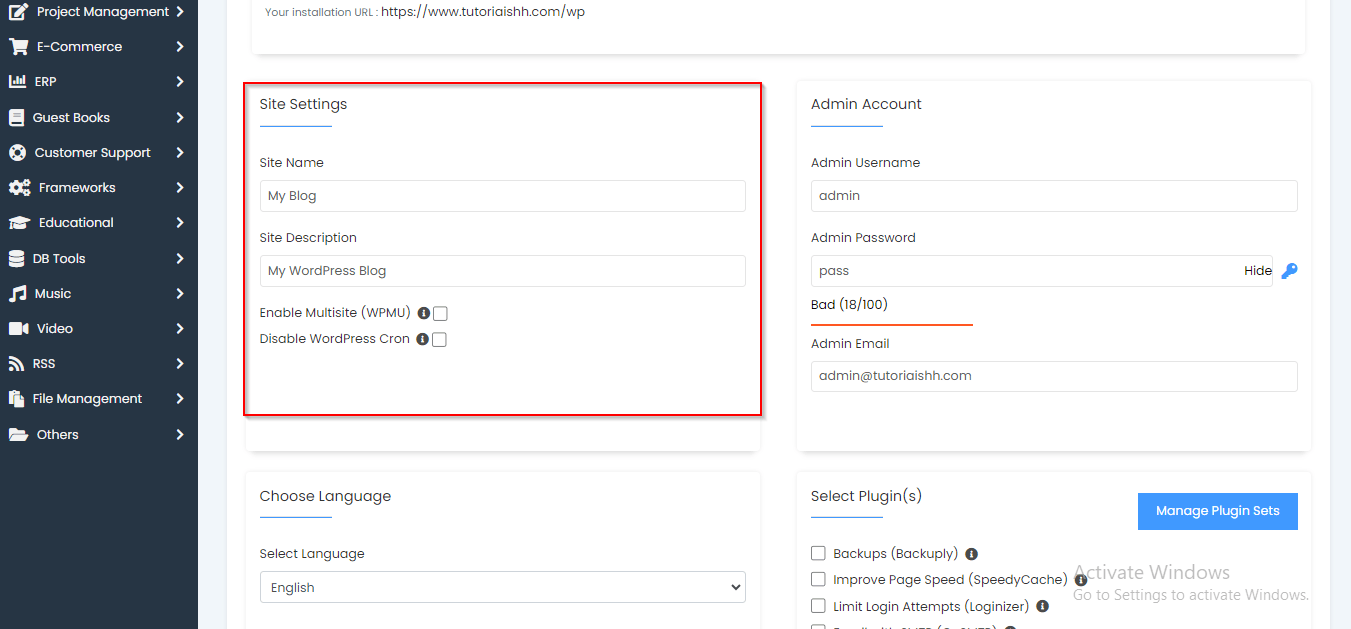The height and width of the screenshot is (629, 1351).
Task: Expand the Project Management category arrow
Action: tap(180, 12)
